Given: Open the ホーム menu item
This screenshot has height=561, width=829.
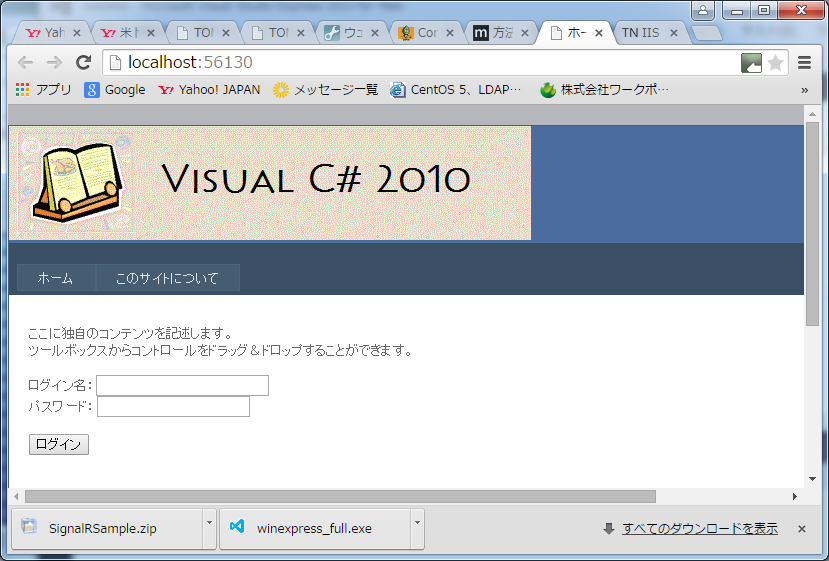Looking at the screenshot, I should 56,278.
